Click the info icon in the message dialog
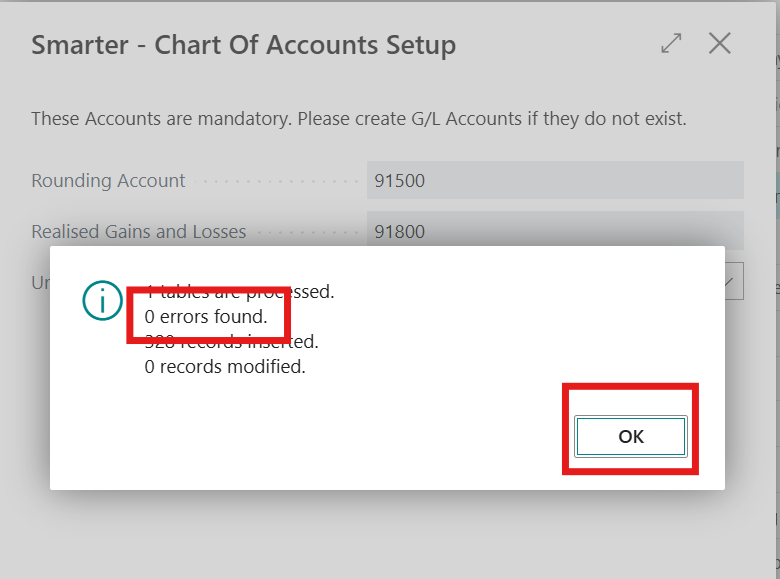This screenshot has height=579, width=780. coord(102,300)
